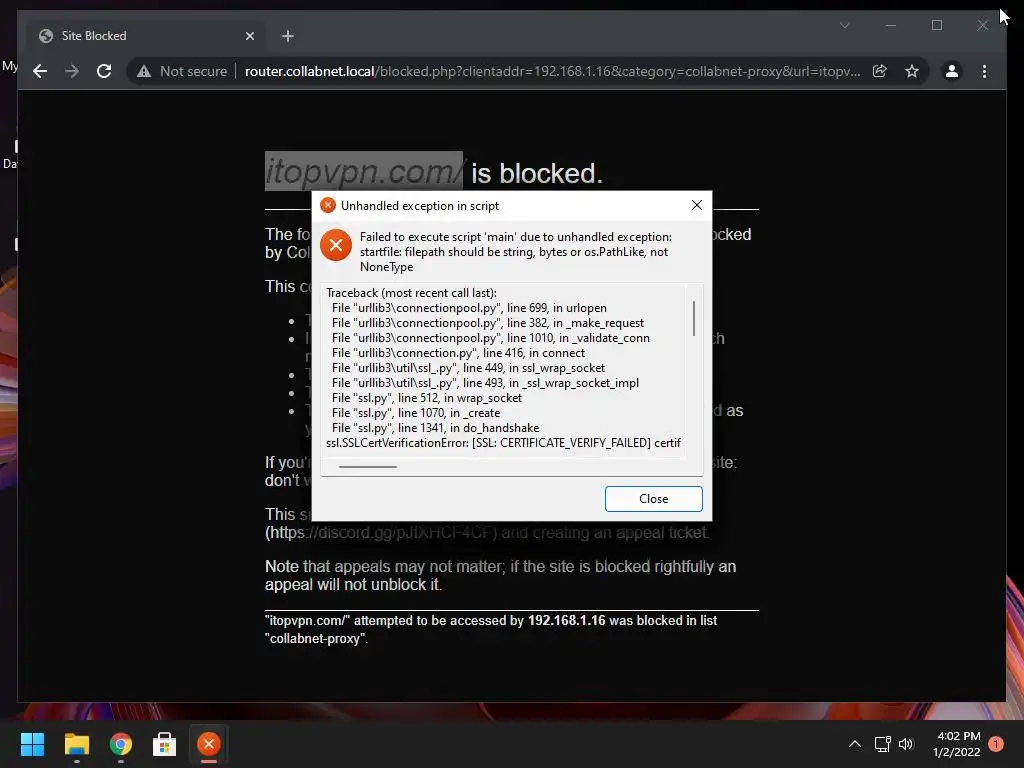Image resolution: width=1024 pixels, height=768 pixels.
Task: Click the Chrome taskbar icon
Action: point(121,744)
